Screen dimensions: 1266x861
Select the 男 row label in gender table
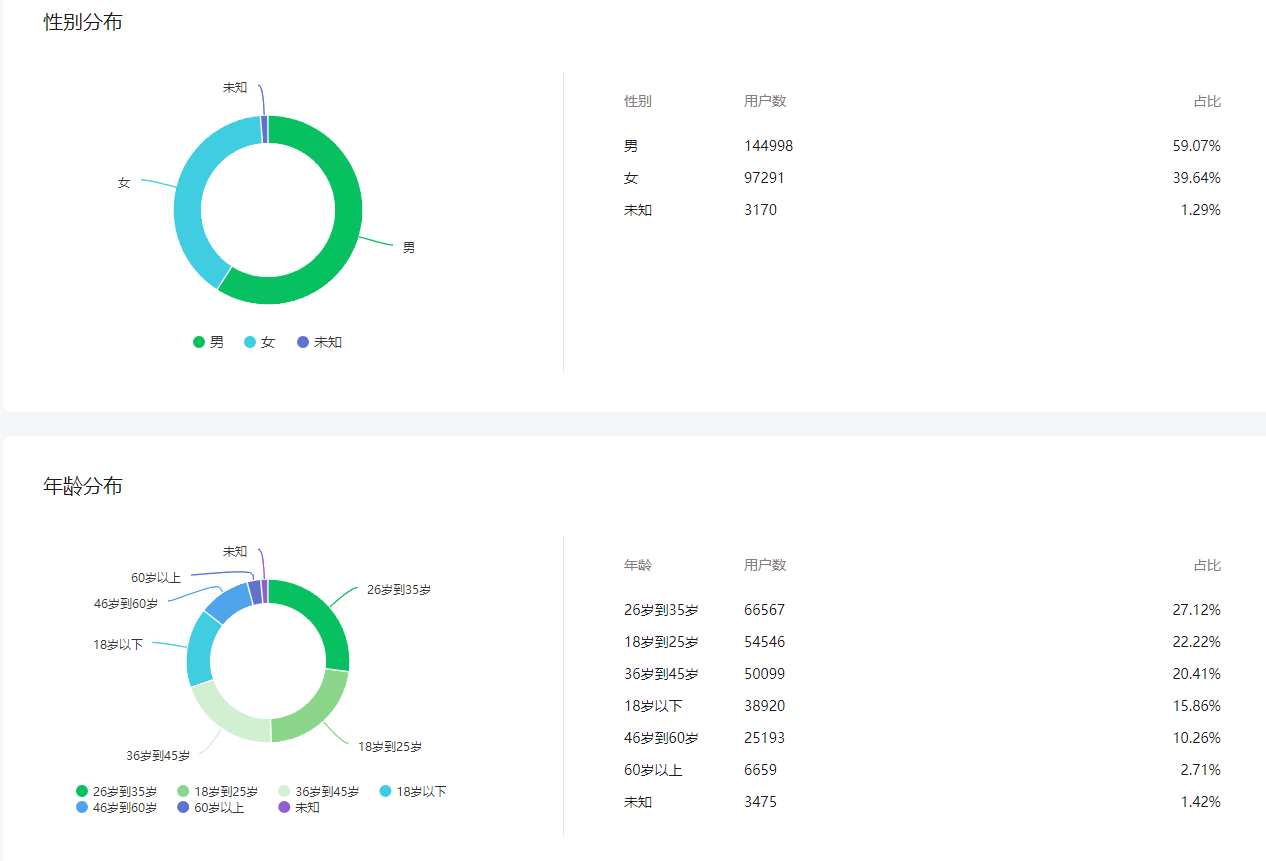[631, 146]
